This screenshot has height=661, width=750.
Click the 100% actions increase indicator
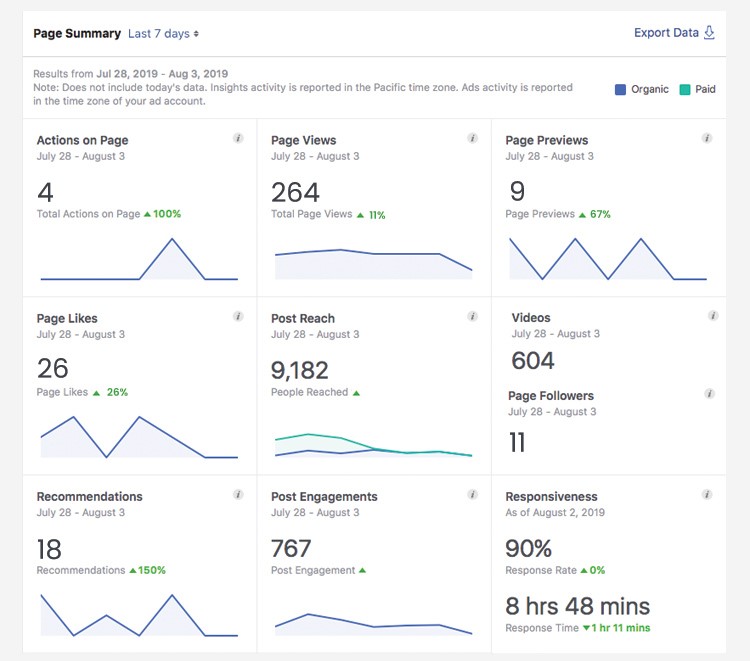(x=163, y=214)
